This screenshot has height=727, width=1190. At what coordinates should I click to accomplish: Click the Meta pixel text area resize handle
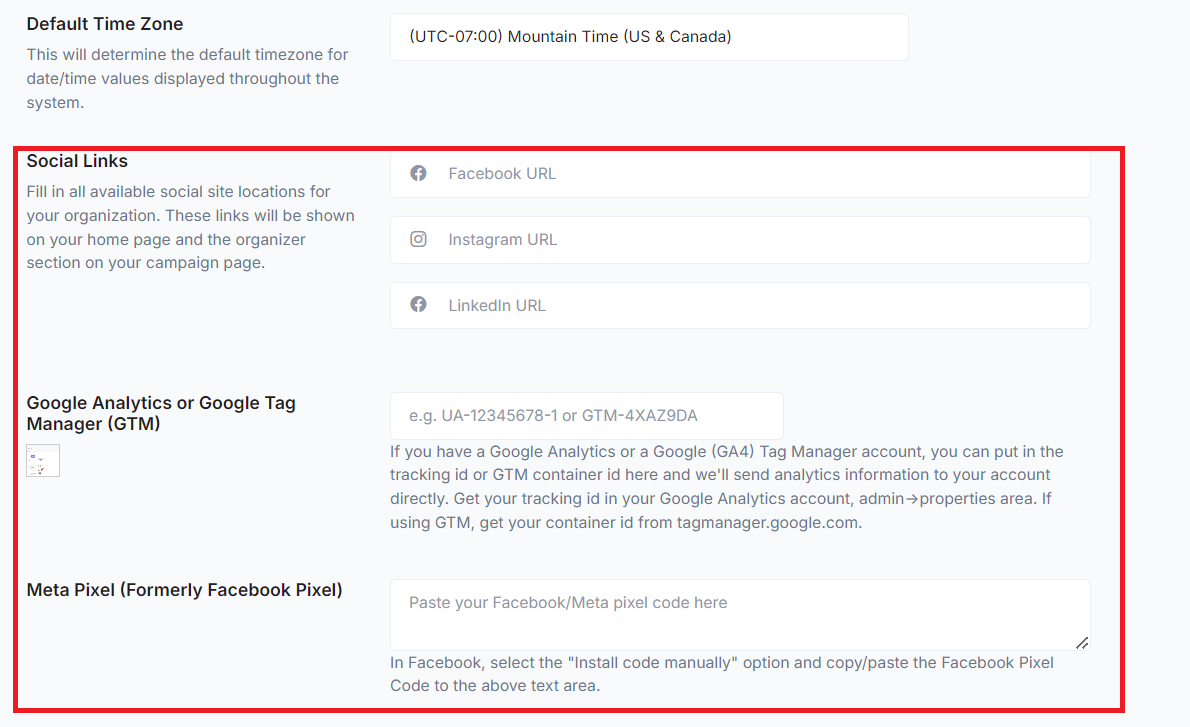tap(1082, 643)
